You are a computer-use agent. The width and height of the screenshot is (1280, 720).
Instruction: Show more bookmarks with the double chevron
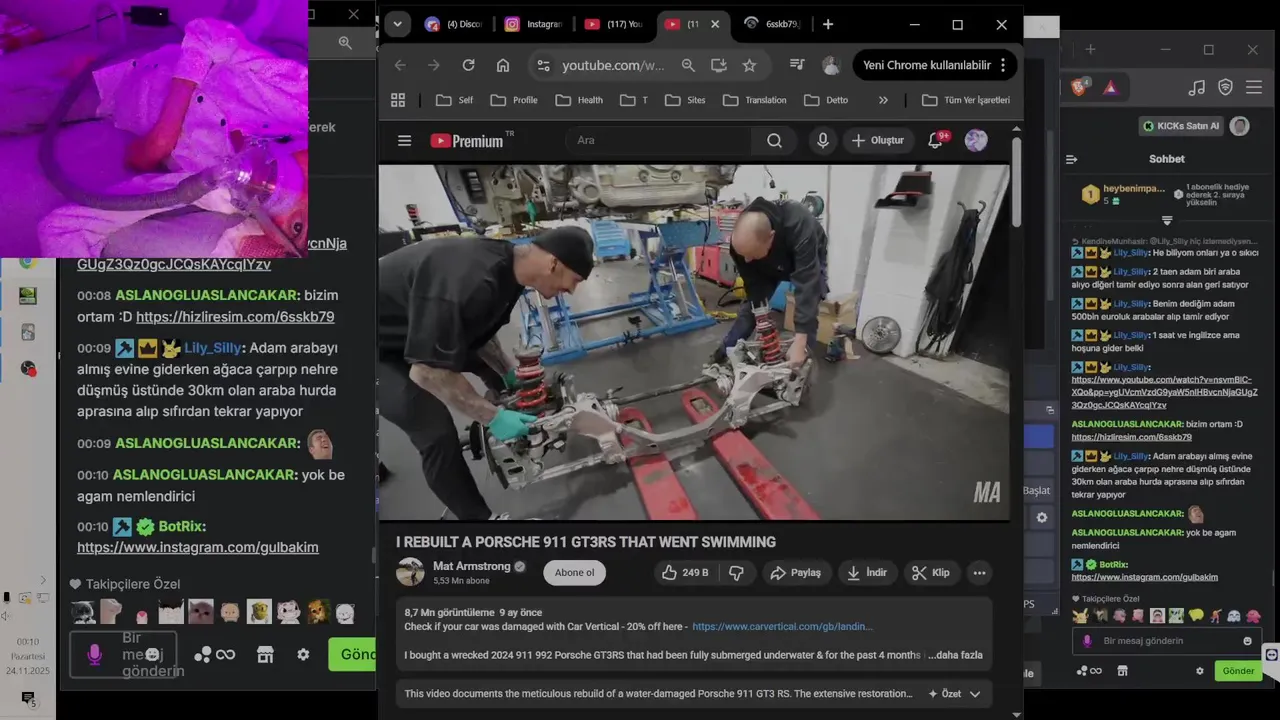point(883,100)
